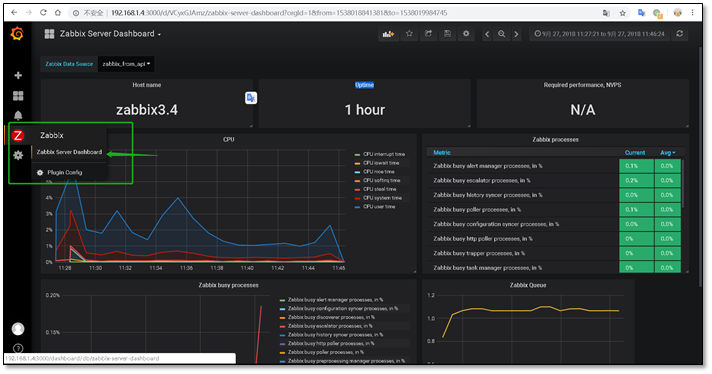Click Zabbix Data Source variable label

pyautogui.click(x=69, y=64)
